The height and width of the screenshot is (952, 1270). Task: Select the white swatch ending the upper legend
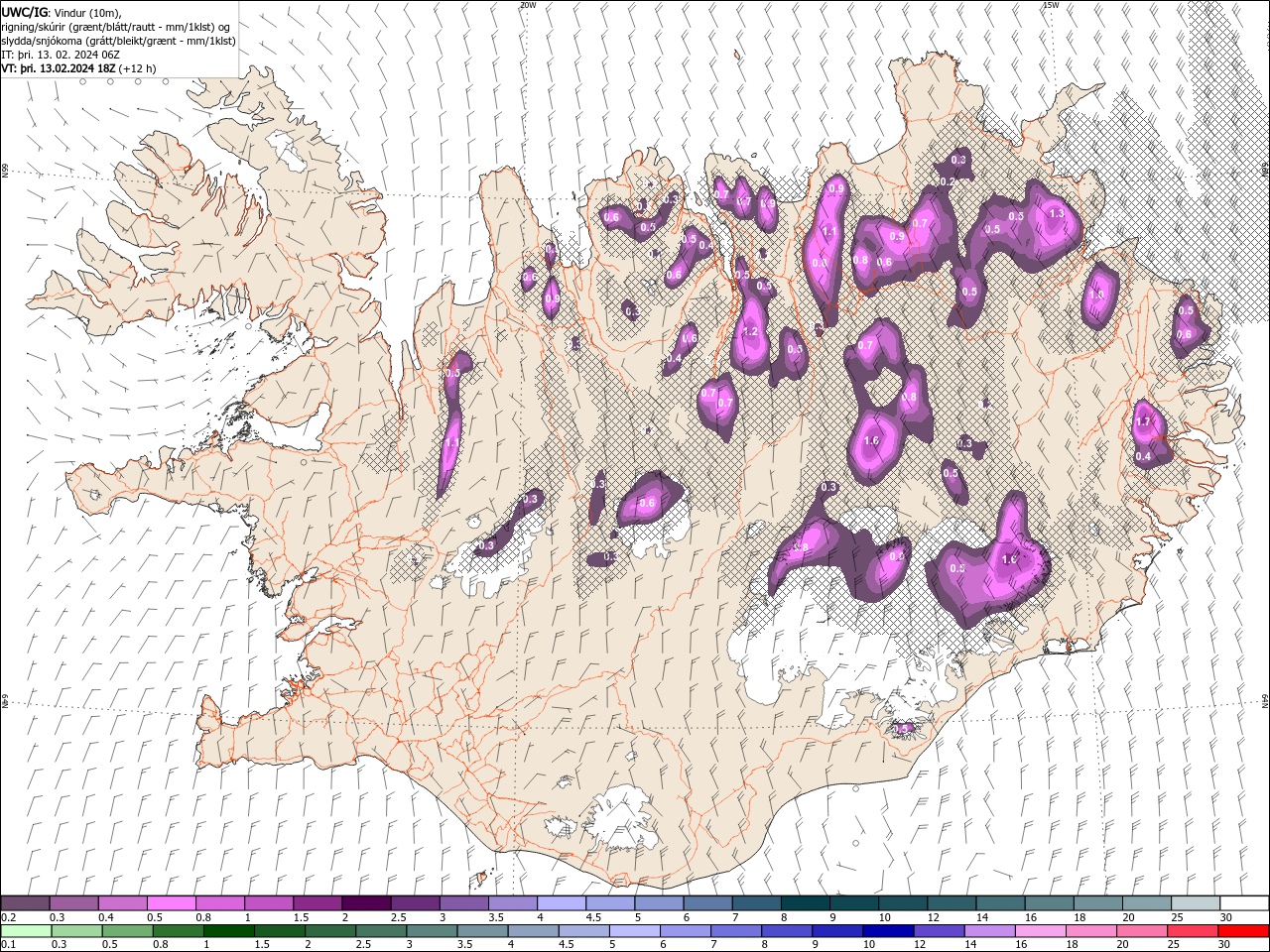point(1244,903)
